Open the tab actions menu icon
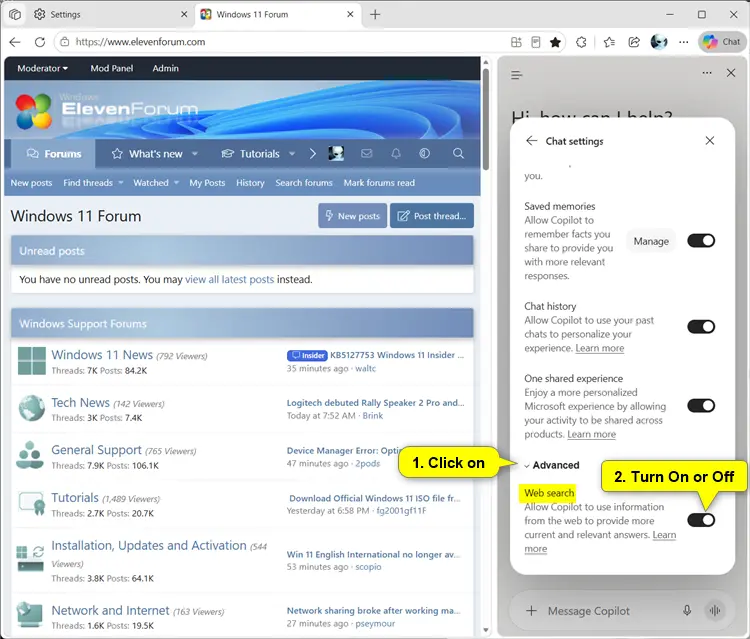The width and height of the screenshot is (750, 639). (x=15, y=14)
